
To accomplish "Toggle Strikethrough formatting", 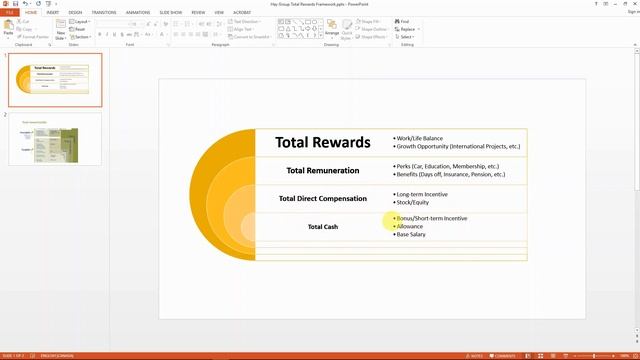I will [x=129, y=35].
